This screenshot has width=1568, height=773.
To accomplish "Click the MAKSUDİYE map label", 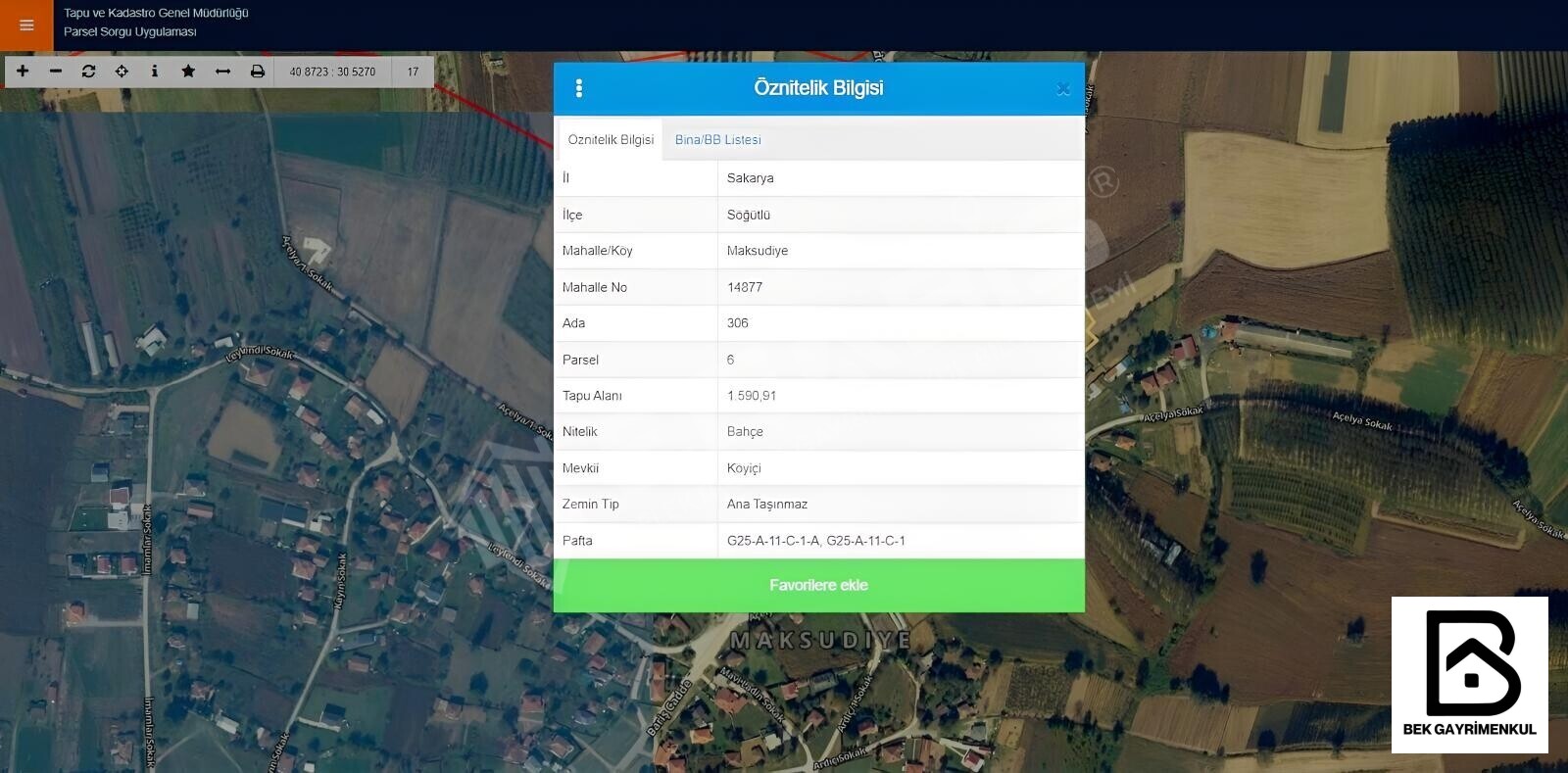I will pyautogui.click(x=821, y=641).
